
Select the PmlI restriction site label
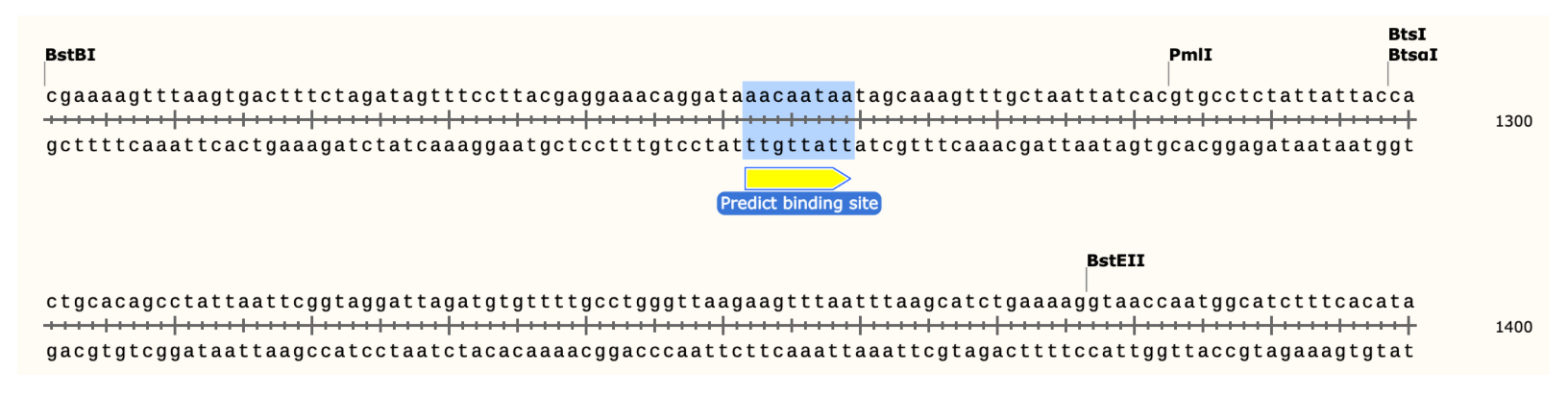click(1189, 55)
